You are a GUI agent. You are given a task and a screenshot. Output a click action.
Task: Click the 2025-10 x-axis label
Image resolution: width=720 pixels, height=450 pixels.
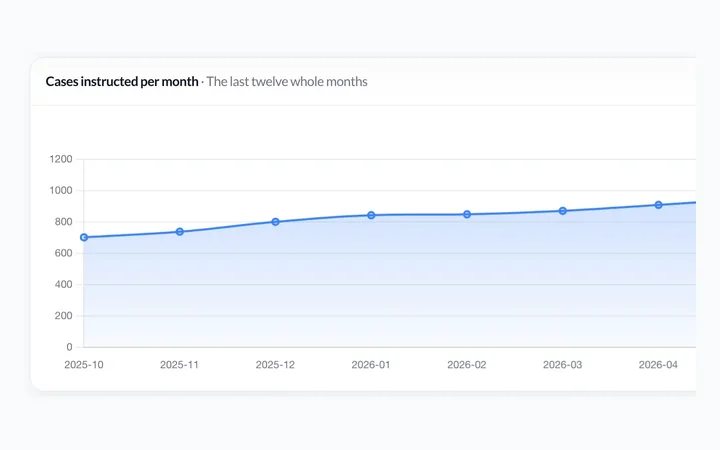pyautogui.click(x=84, y=365)
